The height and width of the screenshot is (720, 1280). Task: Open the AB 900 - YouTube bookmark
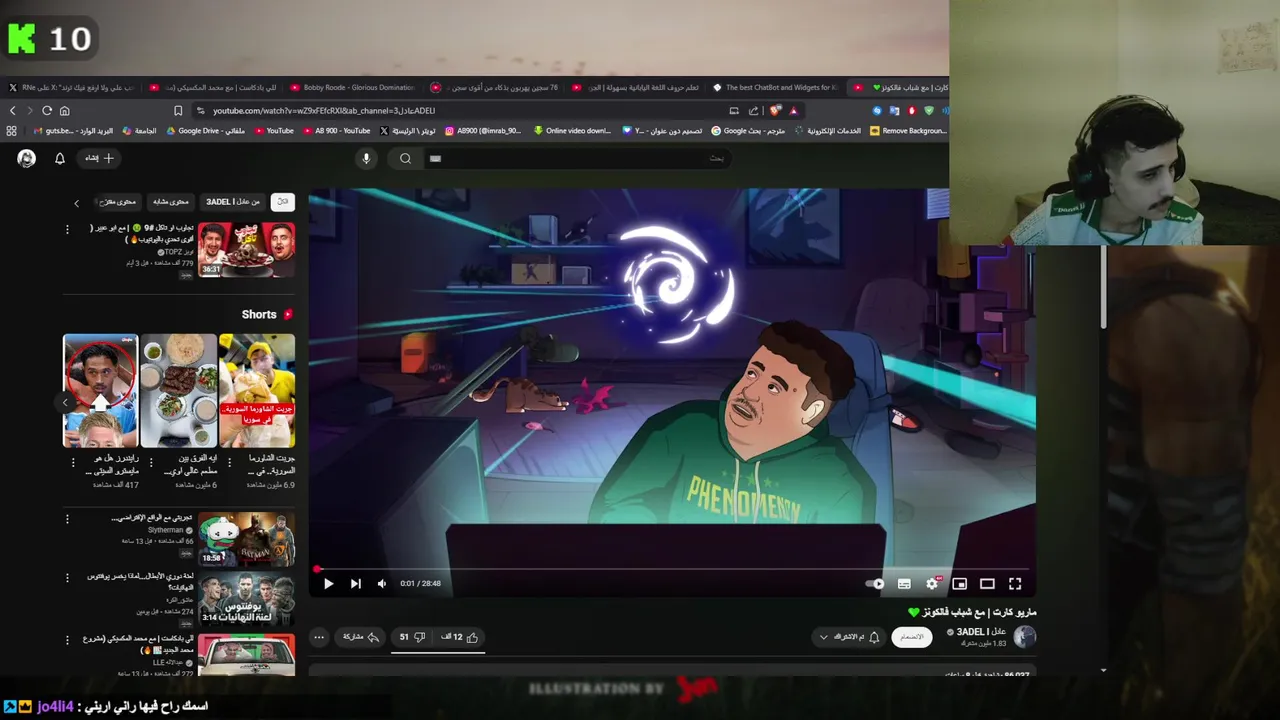[x=337, y=131]
